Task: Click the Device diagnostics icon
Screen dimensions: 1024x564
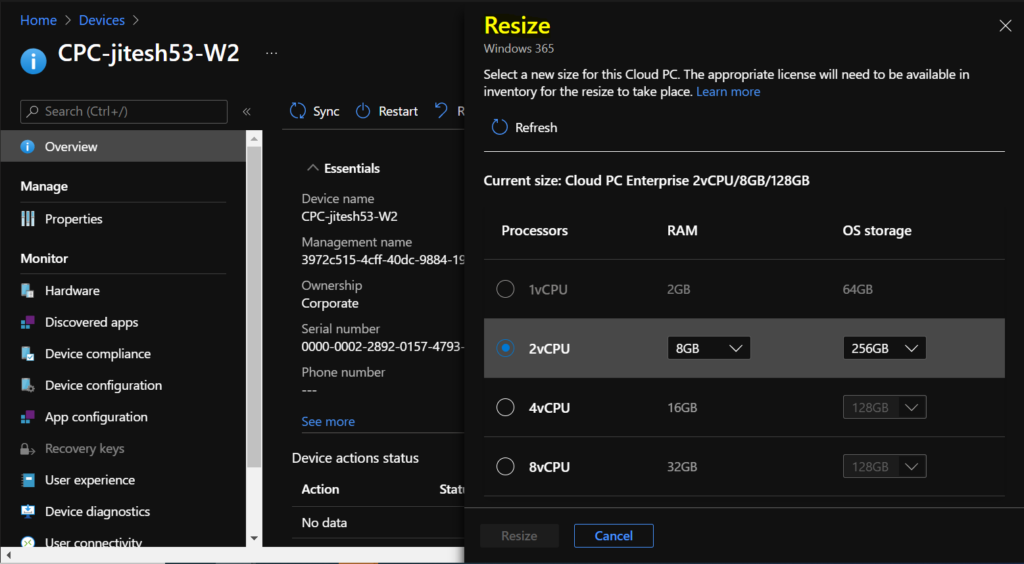Action: 27,512
